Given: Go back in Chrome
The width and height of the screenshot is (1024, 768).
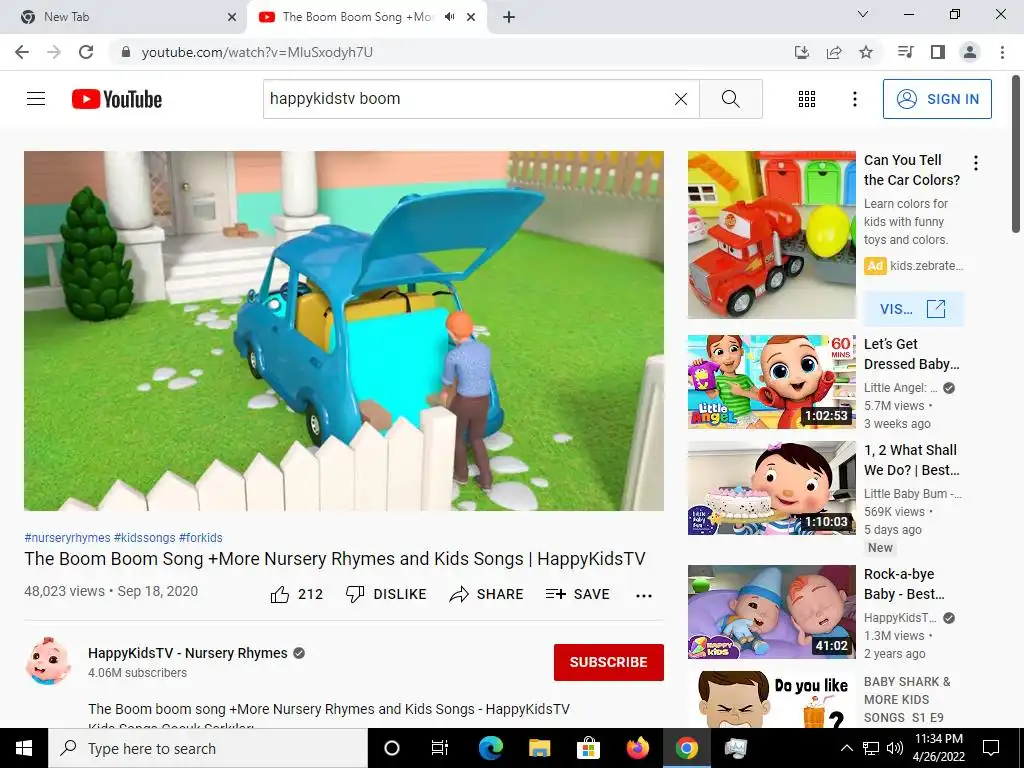Looking at the screenshot, I should 22,52.
